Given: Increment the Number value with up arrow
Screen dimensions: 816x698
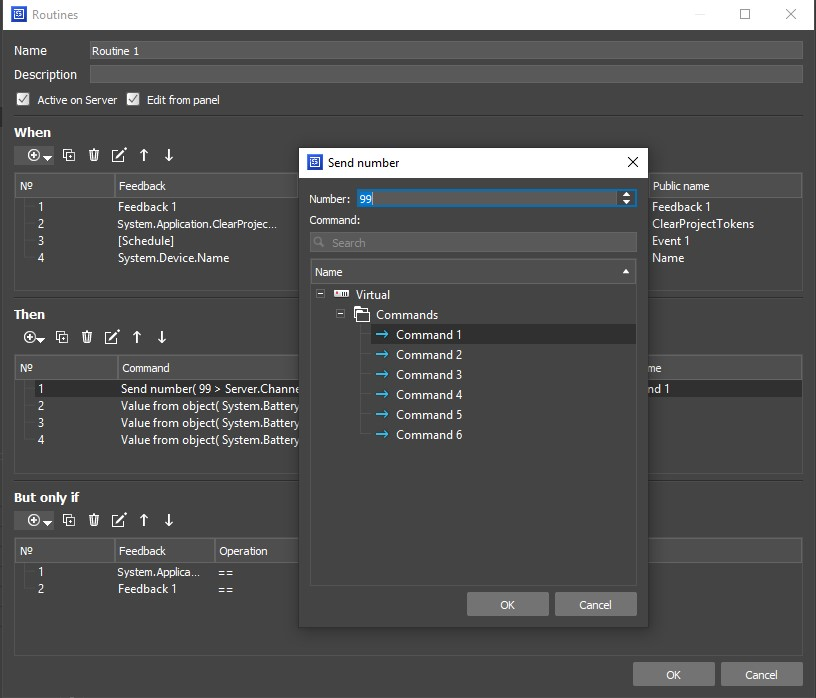Looking at the screenshot, I should coord(627,195).
